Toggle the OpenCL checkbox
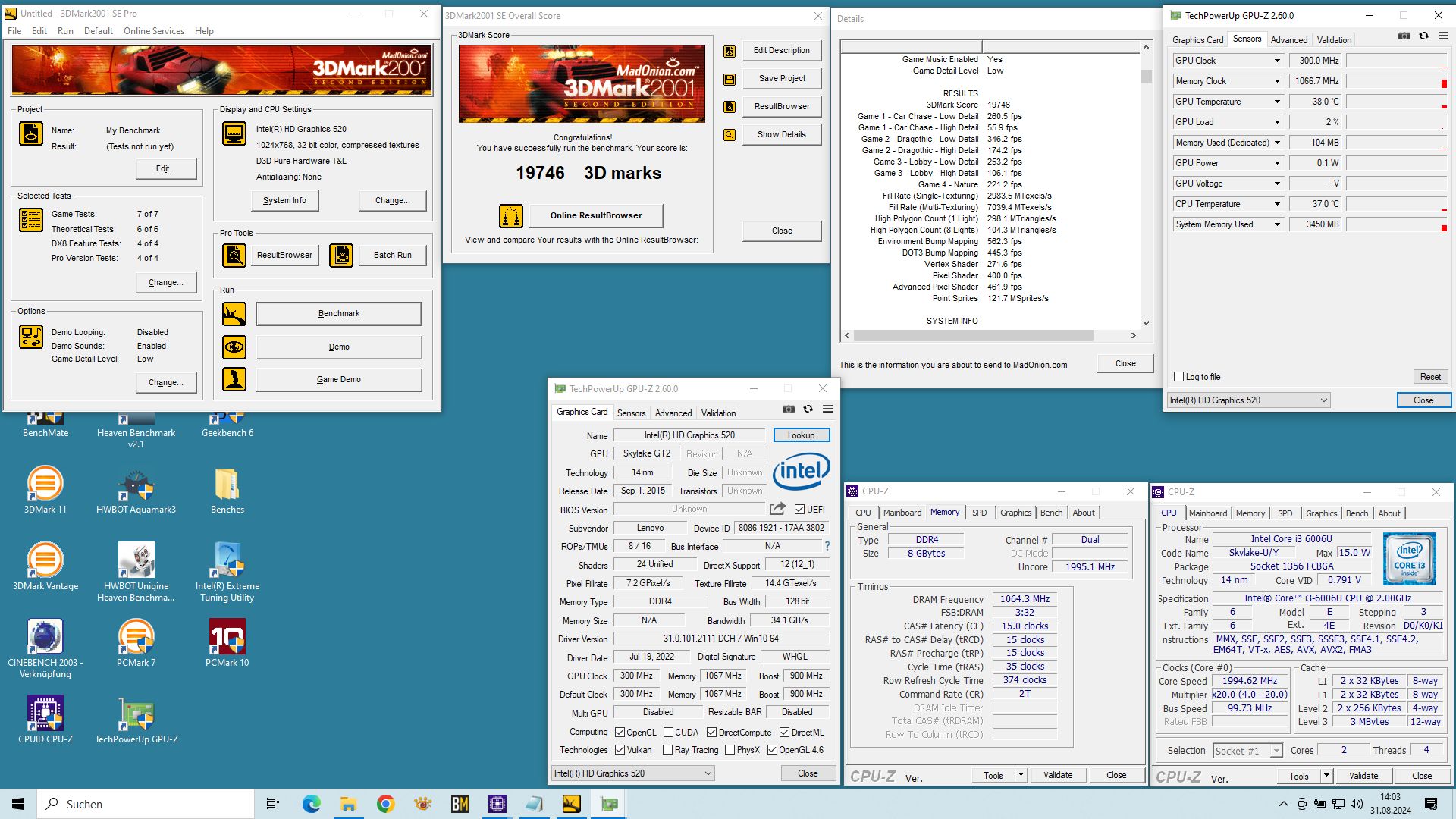The height and width of the screenshot is (819, 1456). pos(620,733)
